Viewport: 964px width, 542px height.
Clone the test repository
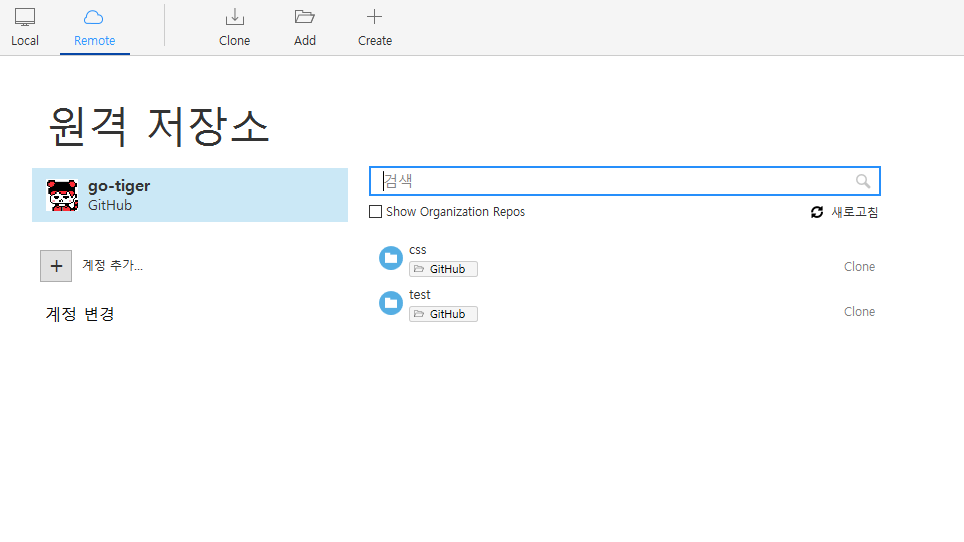pos(859,312)
